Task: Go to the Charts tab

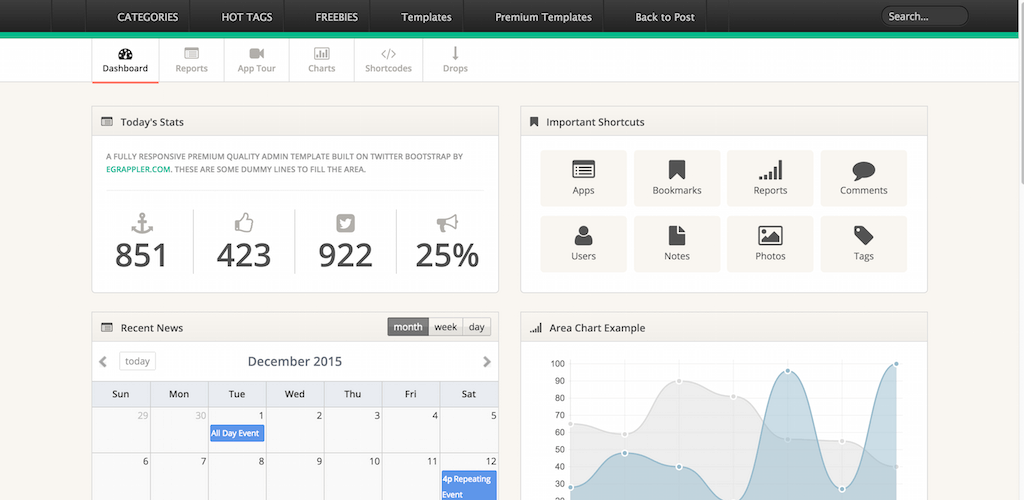Action: click(321, 61)
